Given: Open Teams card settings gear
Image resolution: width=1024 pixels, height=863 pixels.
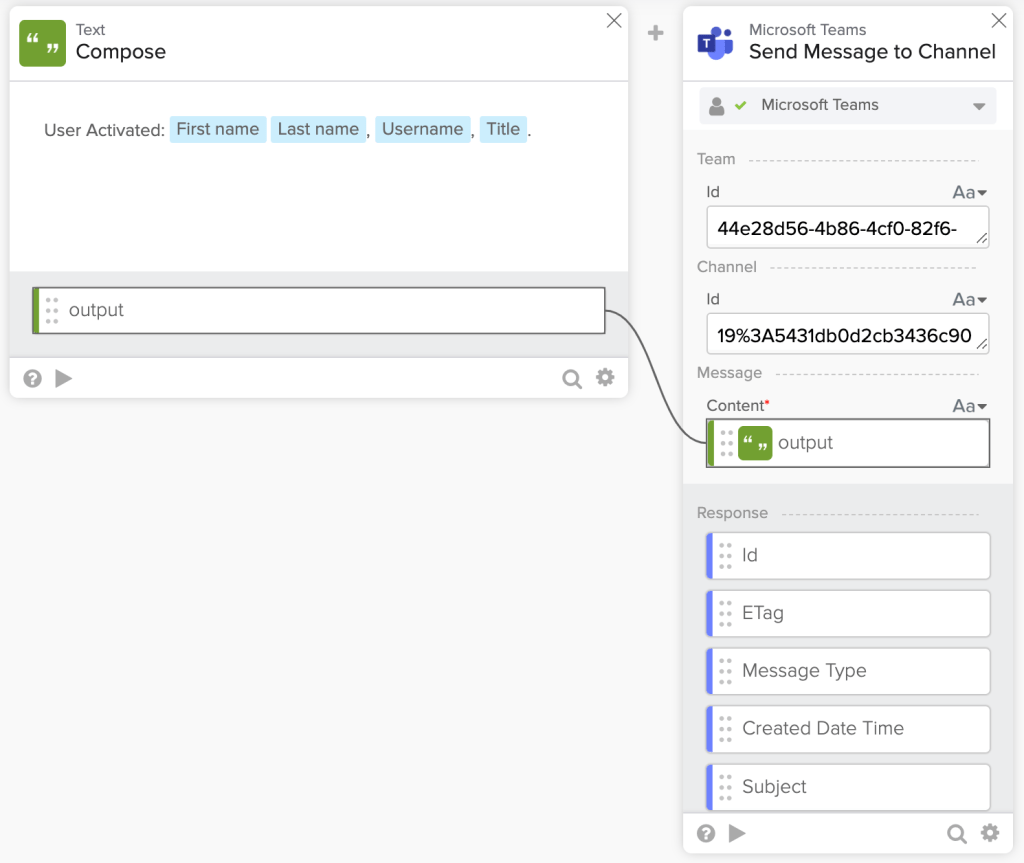Looking at the screenshot, I should pos(989,832).
